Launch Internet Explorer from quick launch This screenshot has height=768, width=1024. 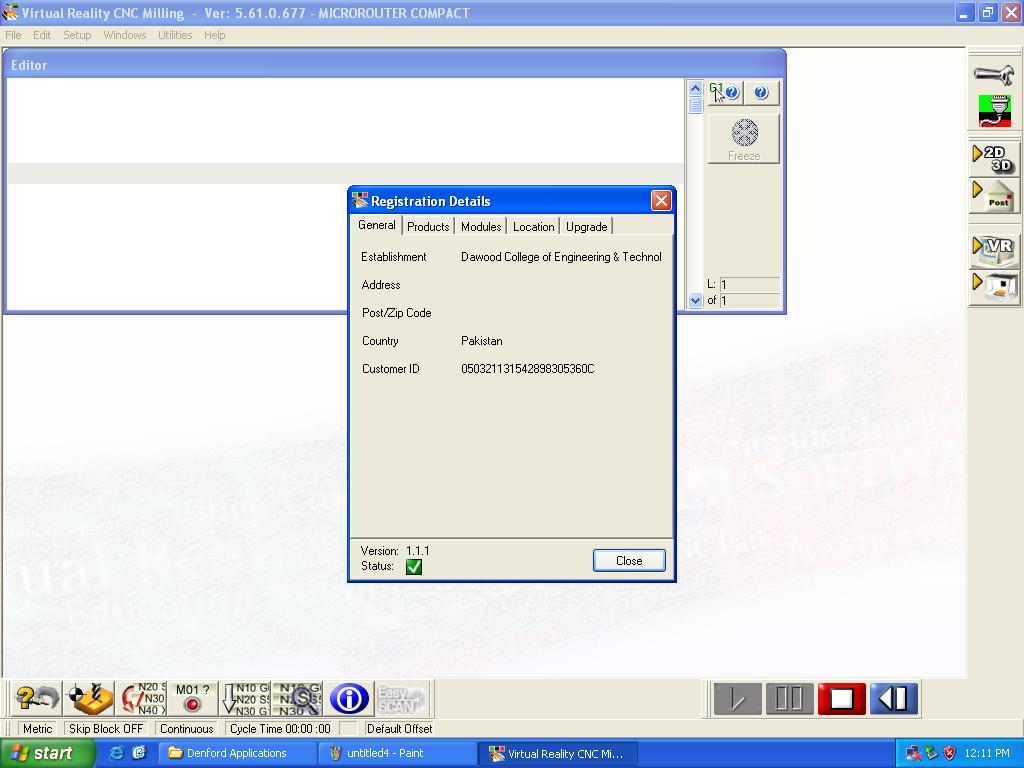(x=116, y=753)
